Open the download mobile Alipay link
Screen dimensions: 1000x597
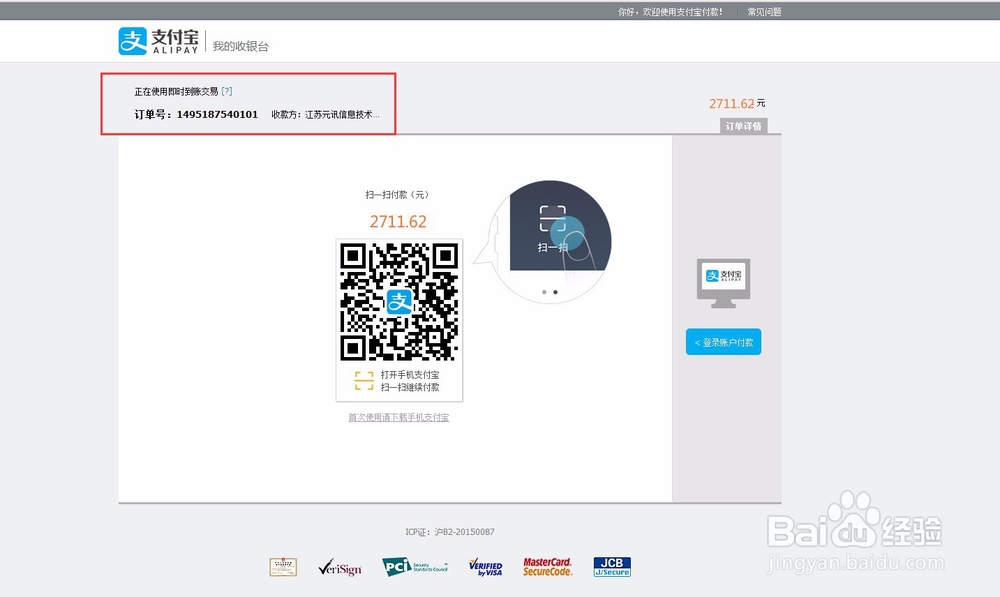click(x=398, y=417)
